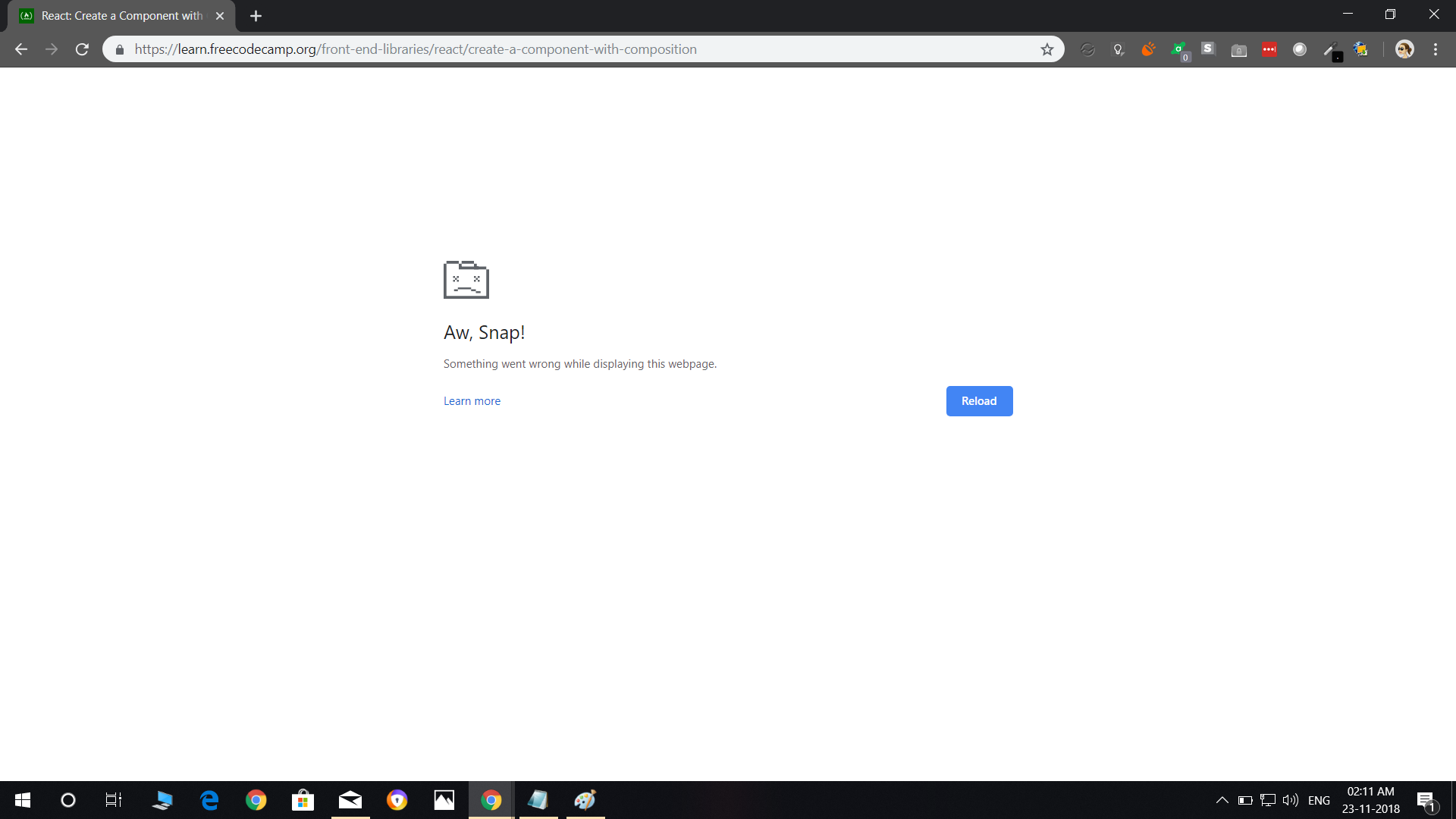1456x819 pixels.
Task: Show hidden system tray icons
Action: tap(1222, 800)
